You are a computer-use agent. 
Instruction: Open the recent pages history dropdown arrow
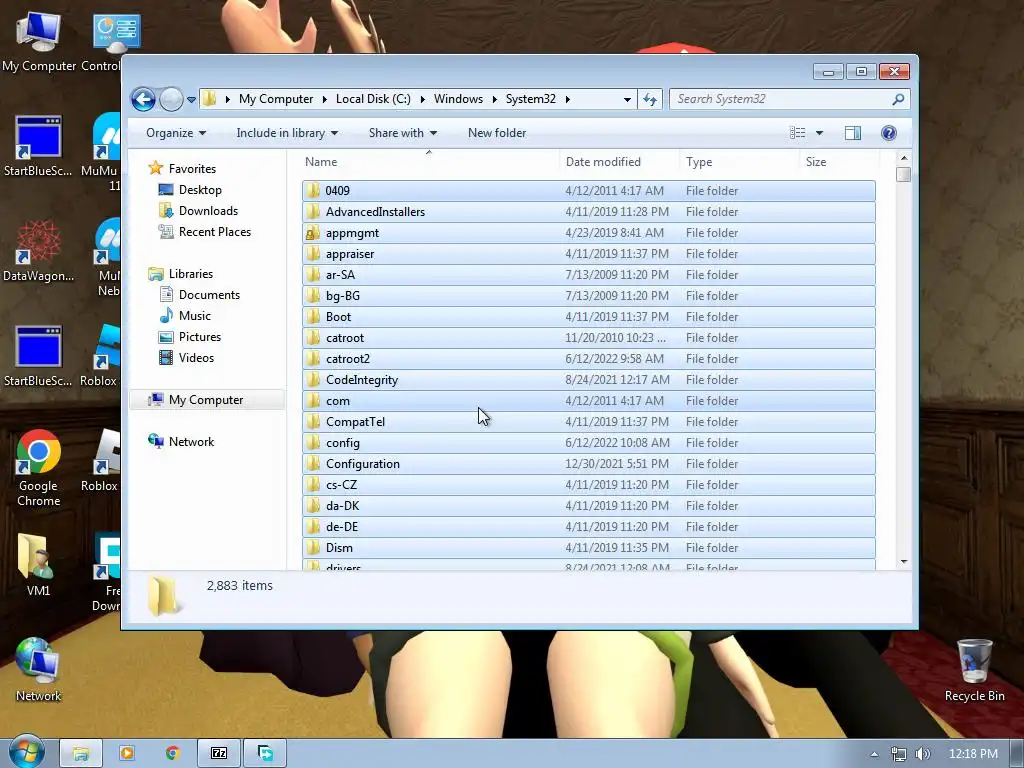(191, 100)
